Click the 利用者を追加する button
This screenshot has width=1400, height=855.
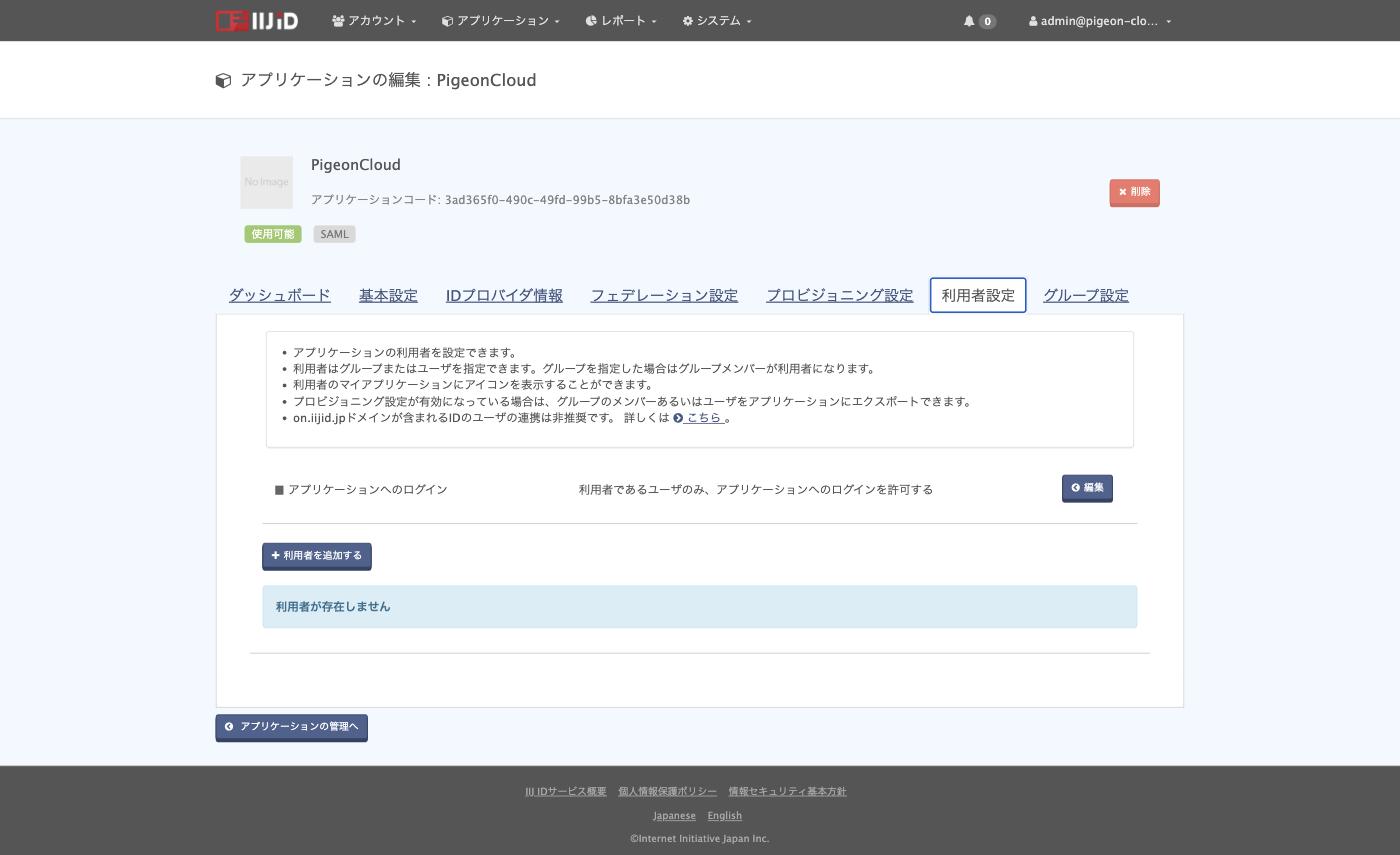[317, 556]
